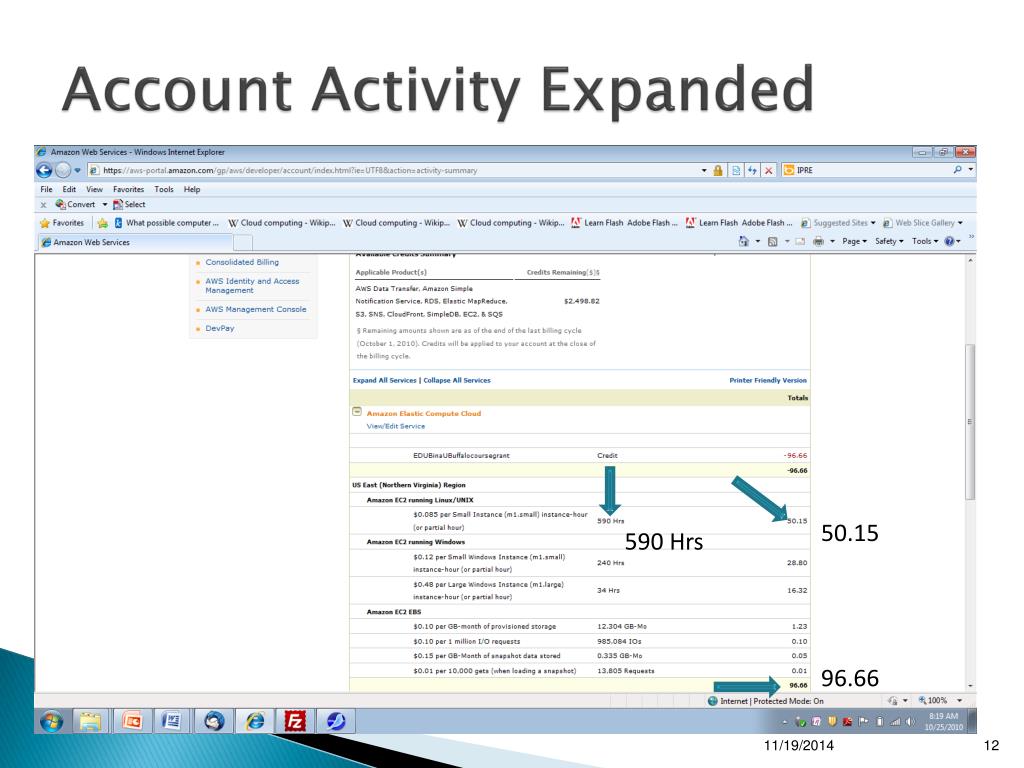Screen dimensions: 1024x768
Task: Click the Feeds icon in command bar
Action: pyautogui.click(x=773, y=242)
